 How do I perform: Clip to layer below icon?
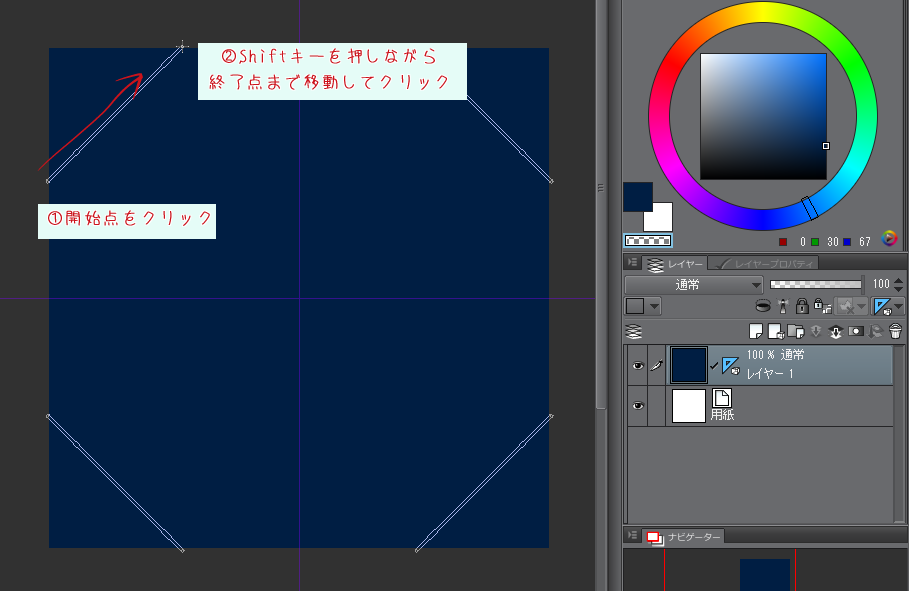[763, 306]
